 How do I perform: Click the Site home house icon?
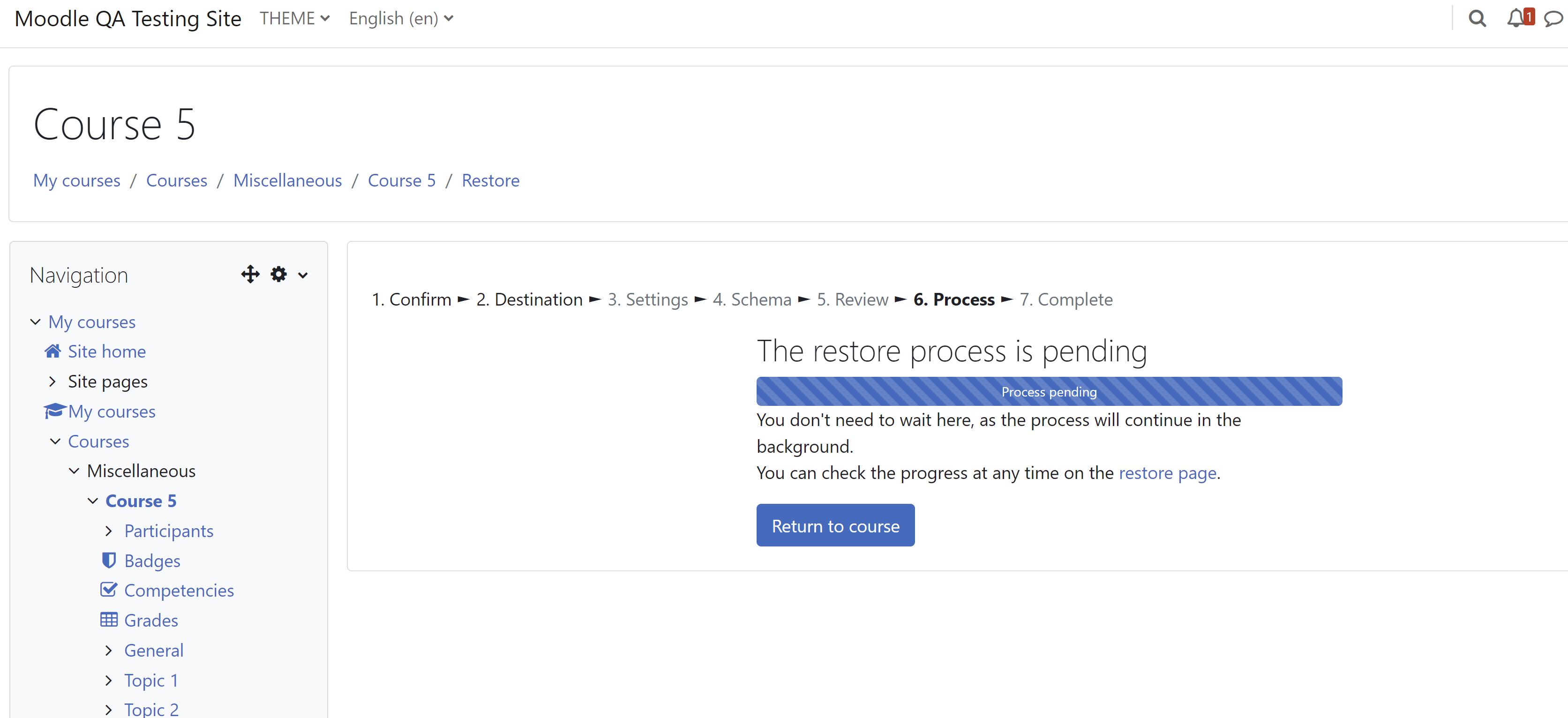[x=53, y=351]
